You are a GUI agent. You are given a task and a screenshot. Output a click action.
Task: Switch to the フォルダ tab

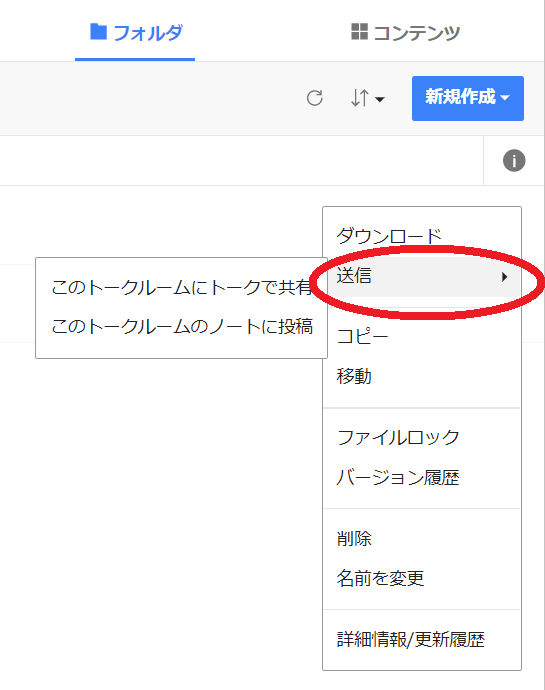pos(135,33)
